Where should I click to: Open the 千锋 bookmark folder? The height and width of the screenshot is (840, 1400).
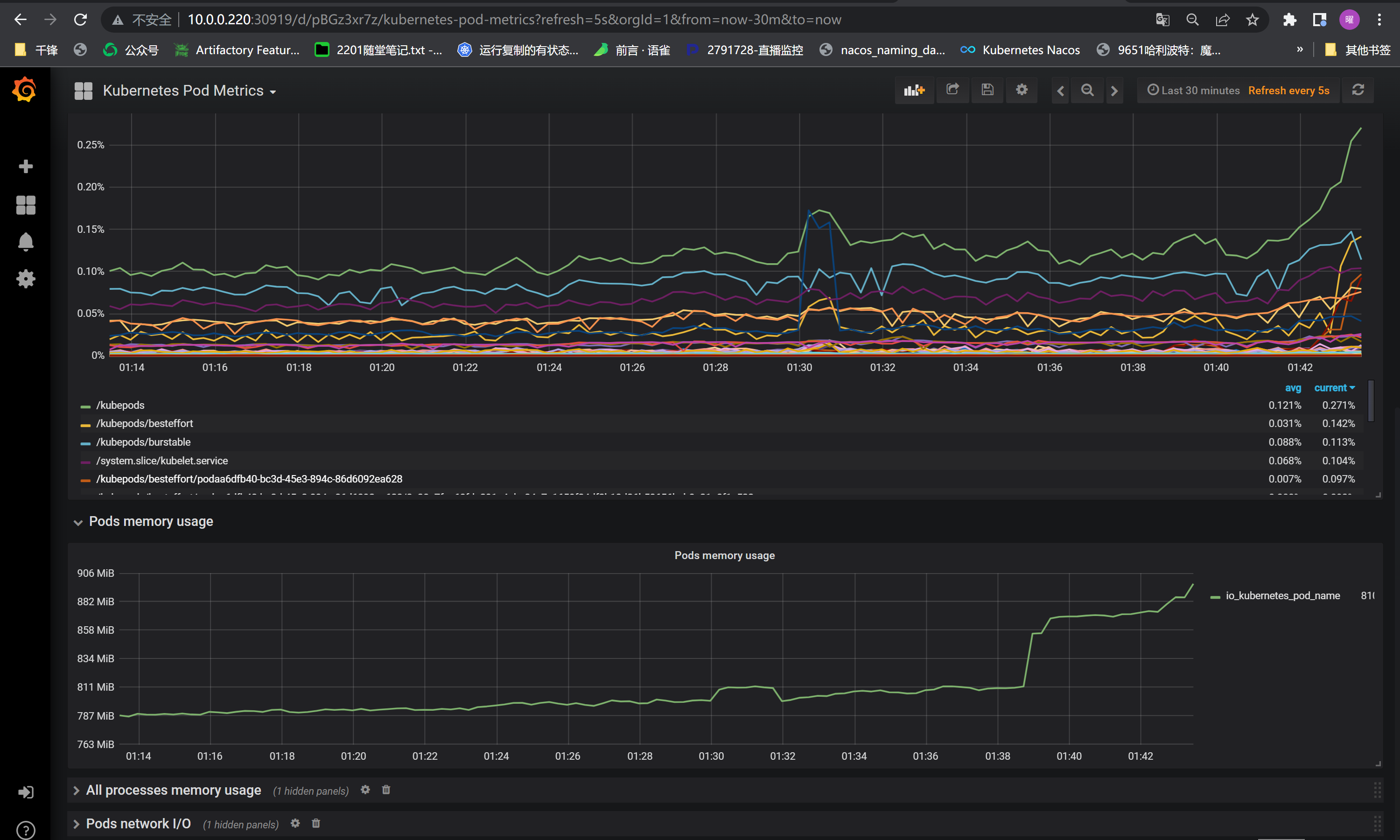pyautogui.click(x=37, y=50)
